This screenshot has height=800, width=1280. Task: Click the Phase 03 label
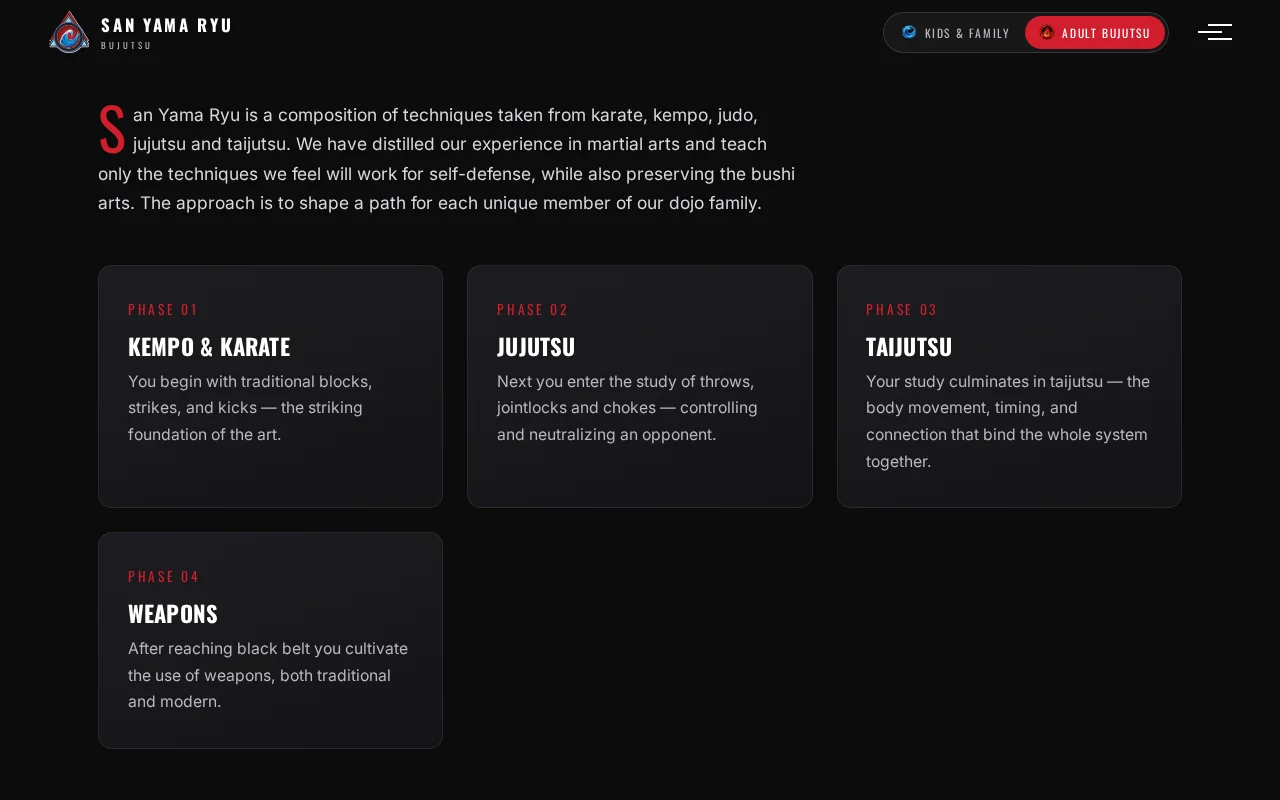(x=902, y=309)
